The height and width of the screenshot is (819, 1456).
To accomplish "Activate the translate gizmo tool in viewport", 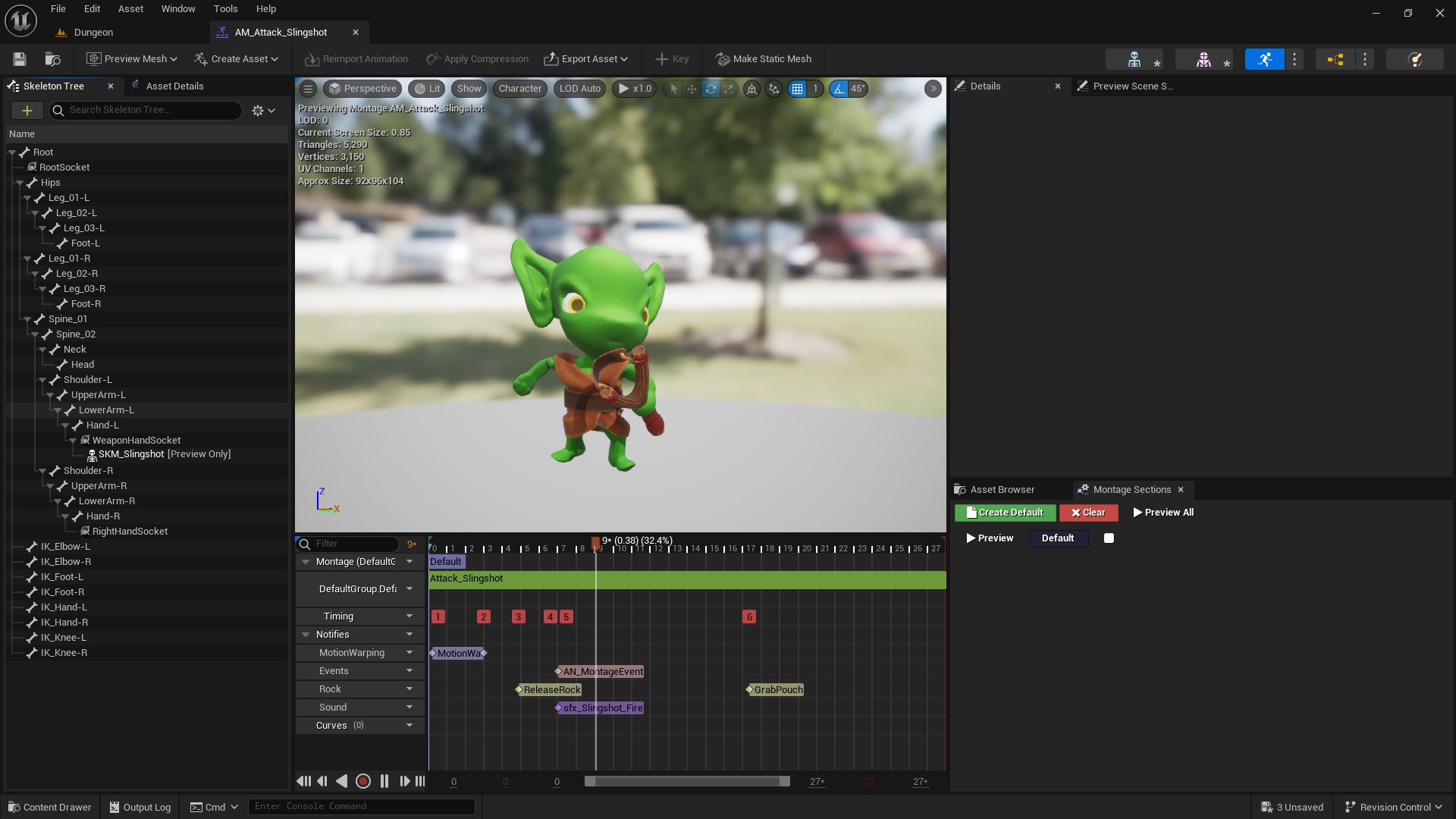I will pos(692,89).
